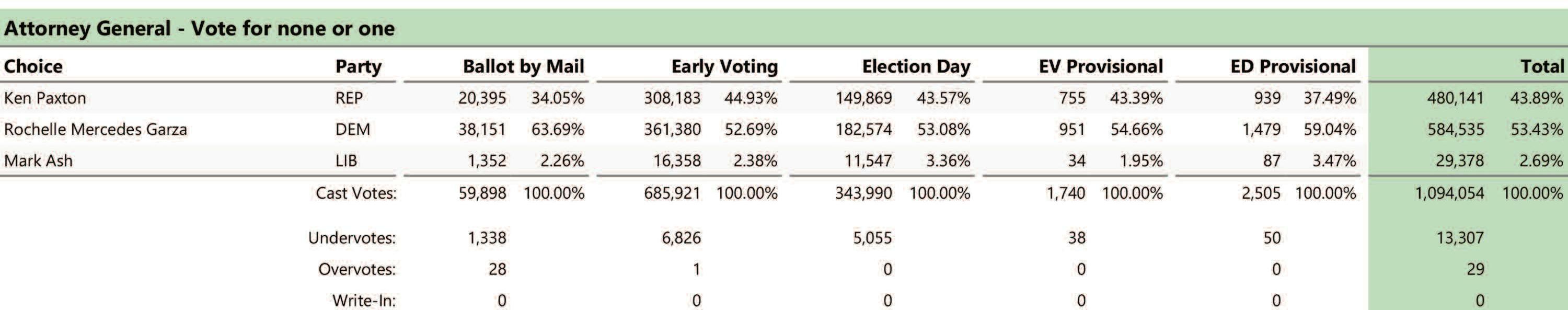Select the 1,094,054 total cast votes
Viewport: 1568px width, 310px height.
[x=1449, y=193]
